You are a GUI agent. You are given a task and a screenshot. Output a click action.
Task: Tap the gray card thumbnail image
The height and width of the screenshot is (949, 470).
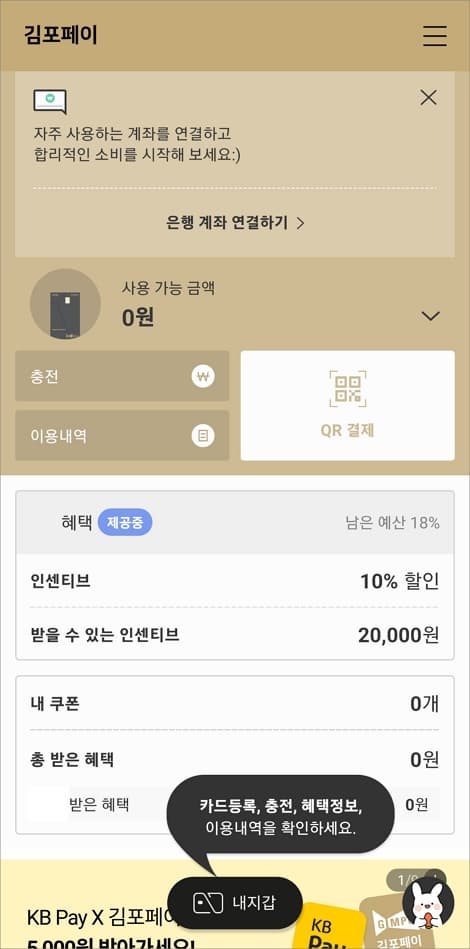click(65, 304)
